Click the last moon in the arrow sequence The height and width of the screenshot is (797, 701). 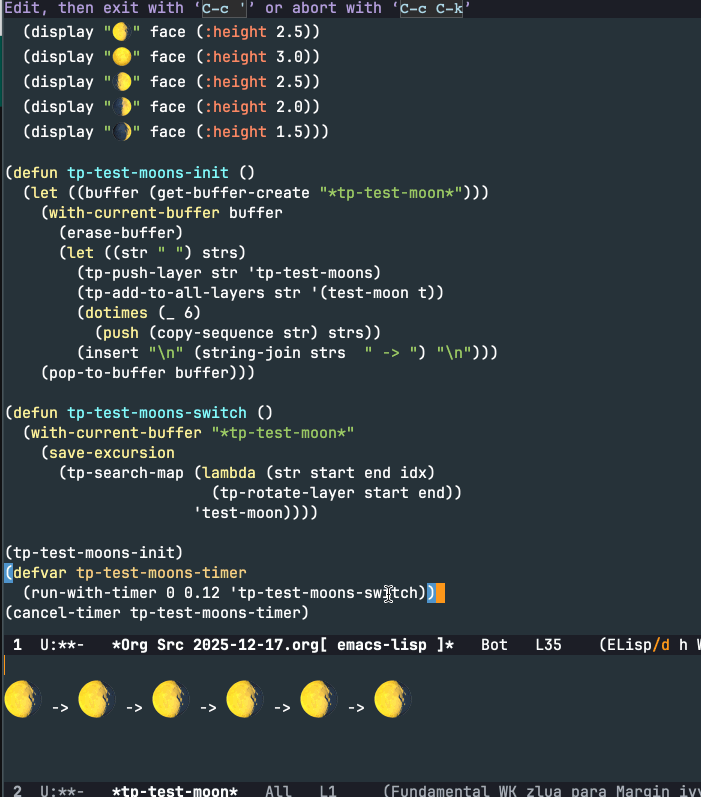click(394, 699)
